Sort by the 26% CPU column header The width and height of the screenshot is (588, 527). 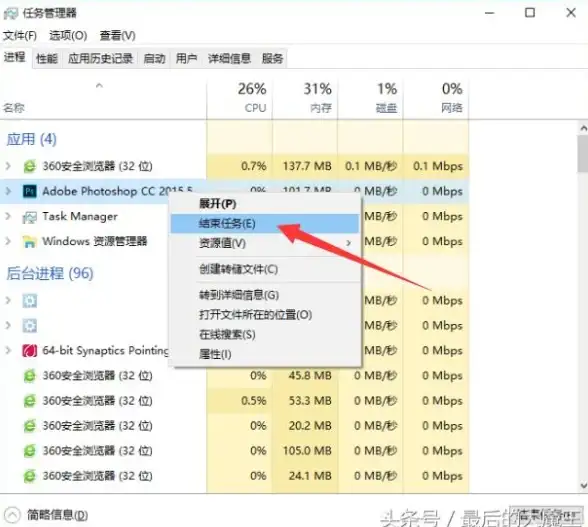point(239,99)
